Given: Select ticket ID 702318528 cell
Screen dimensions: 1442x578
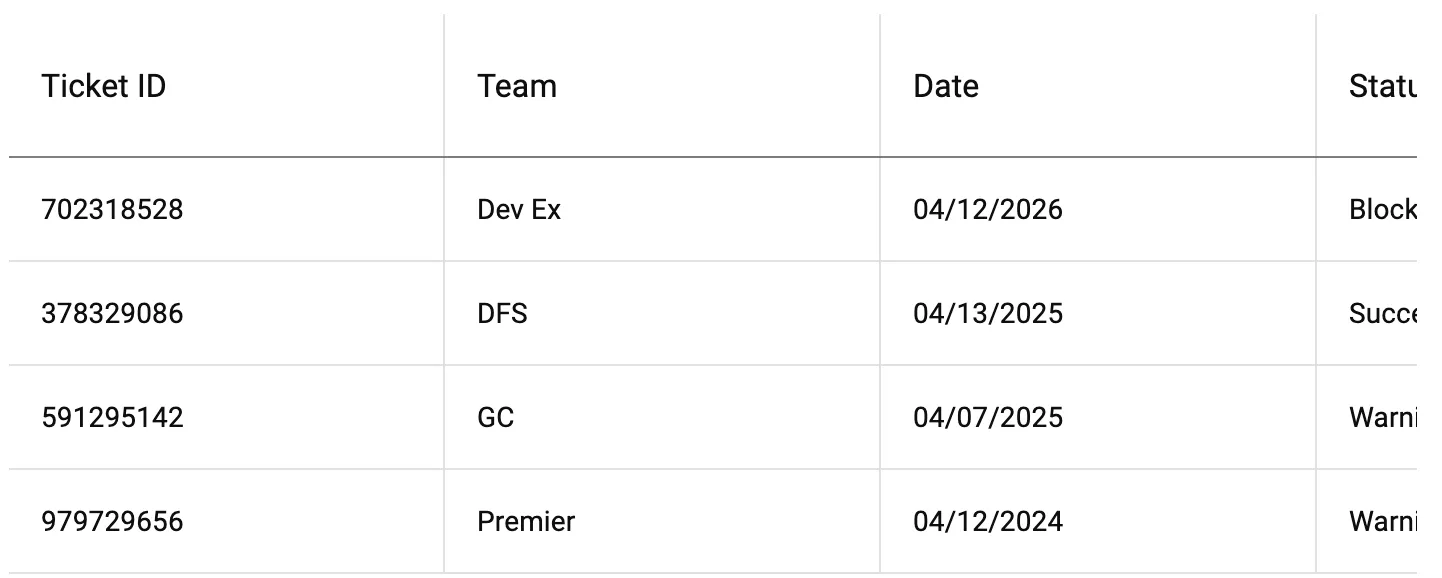Looking at the screenshot, I should tap(113, 210).
